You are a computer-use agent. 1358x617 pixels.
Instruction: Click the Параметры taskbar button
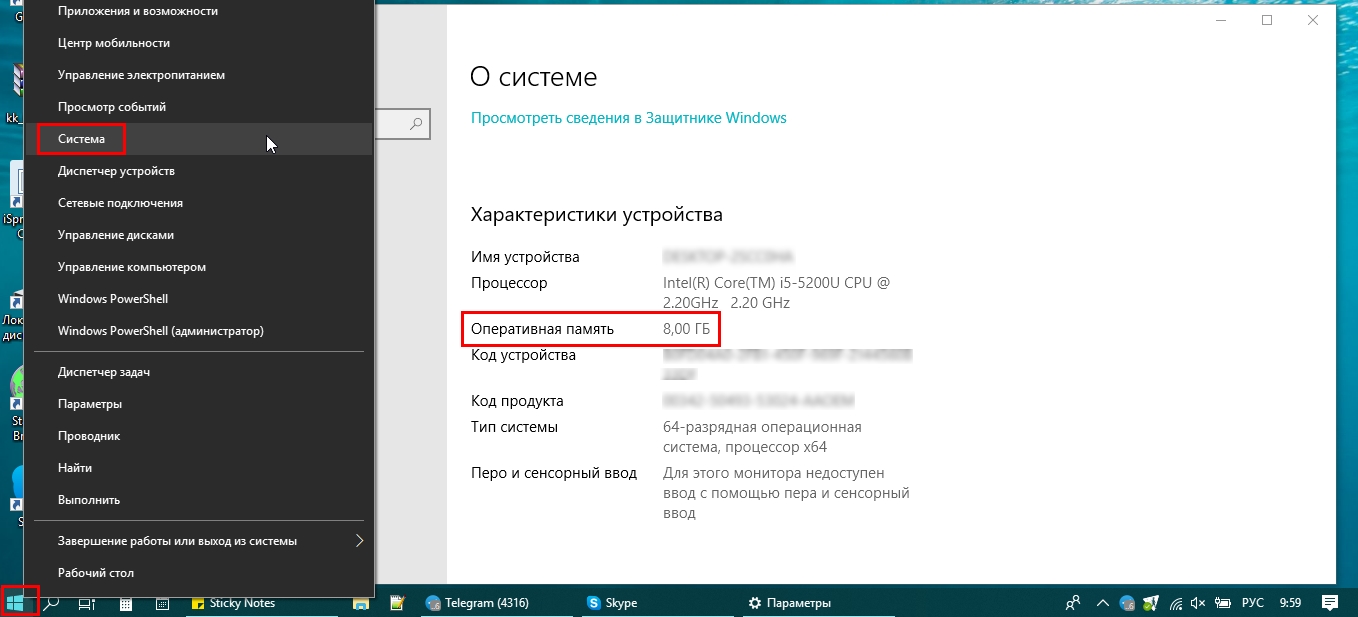pyautogui.click(x=790, y=603)
